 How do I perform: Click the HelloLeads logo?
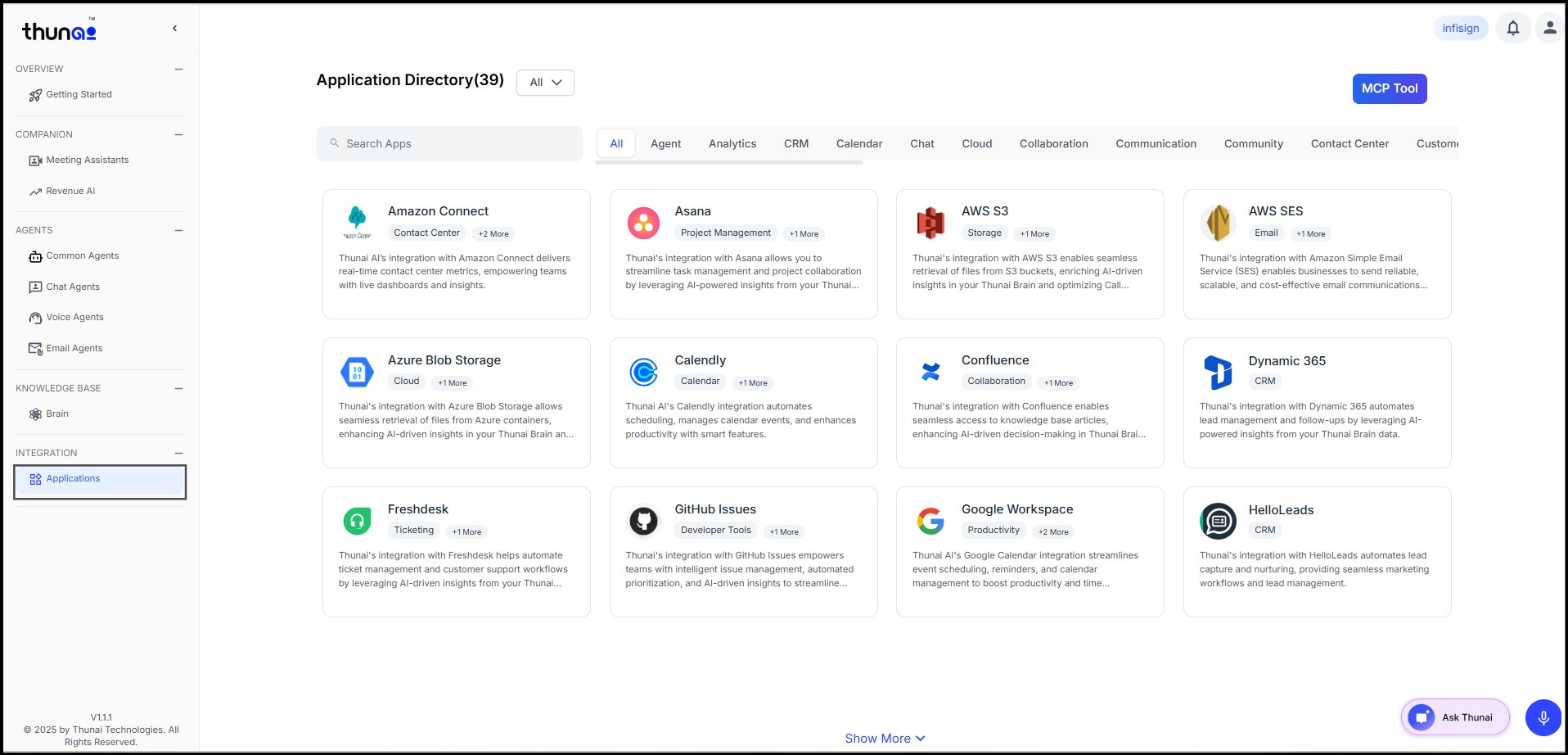1218,522
